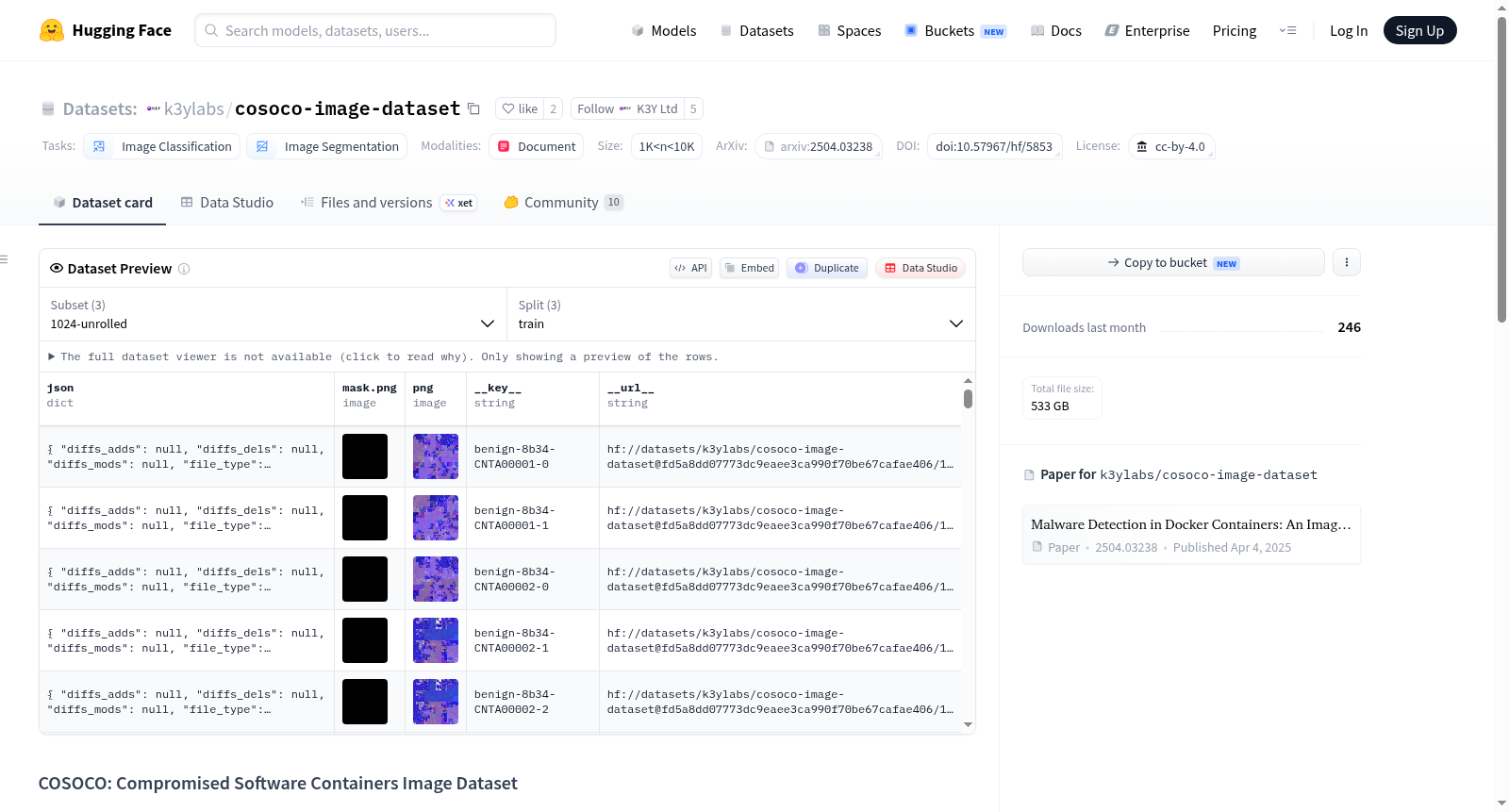Screen dimensions: 1509x812
Task: Click the Image Segmentation task tag
Action: coord(326,146)
